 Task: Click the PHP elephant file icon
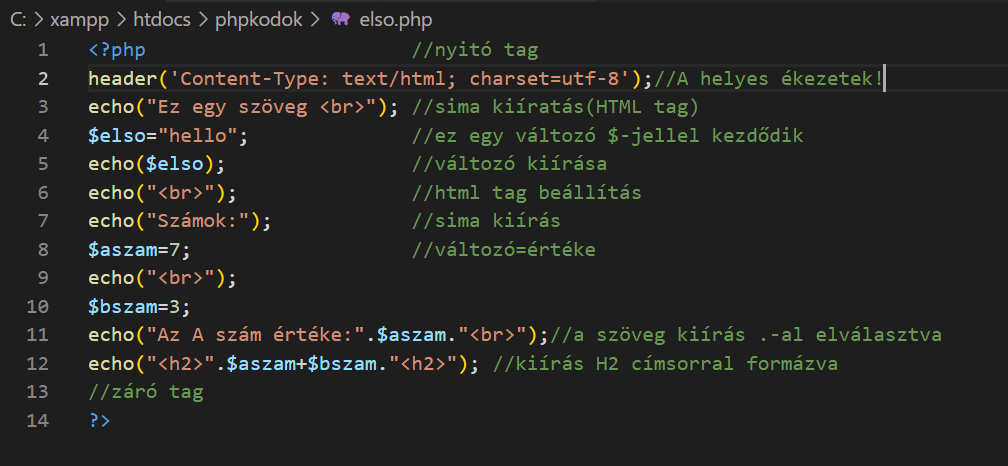(x=340, y=20)
